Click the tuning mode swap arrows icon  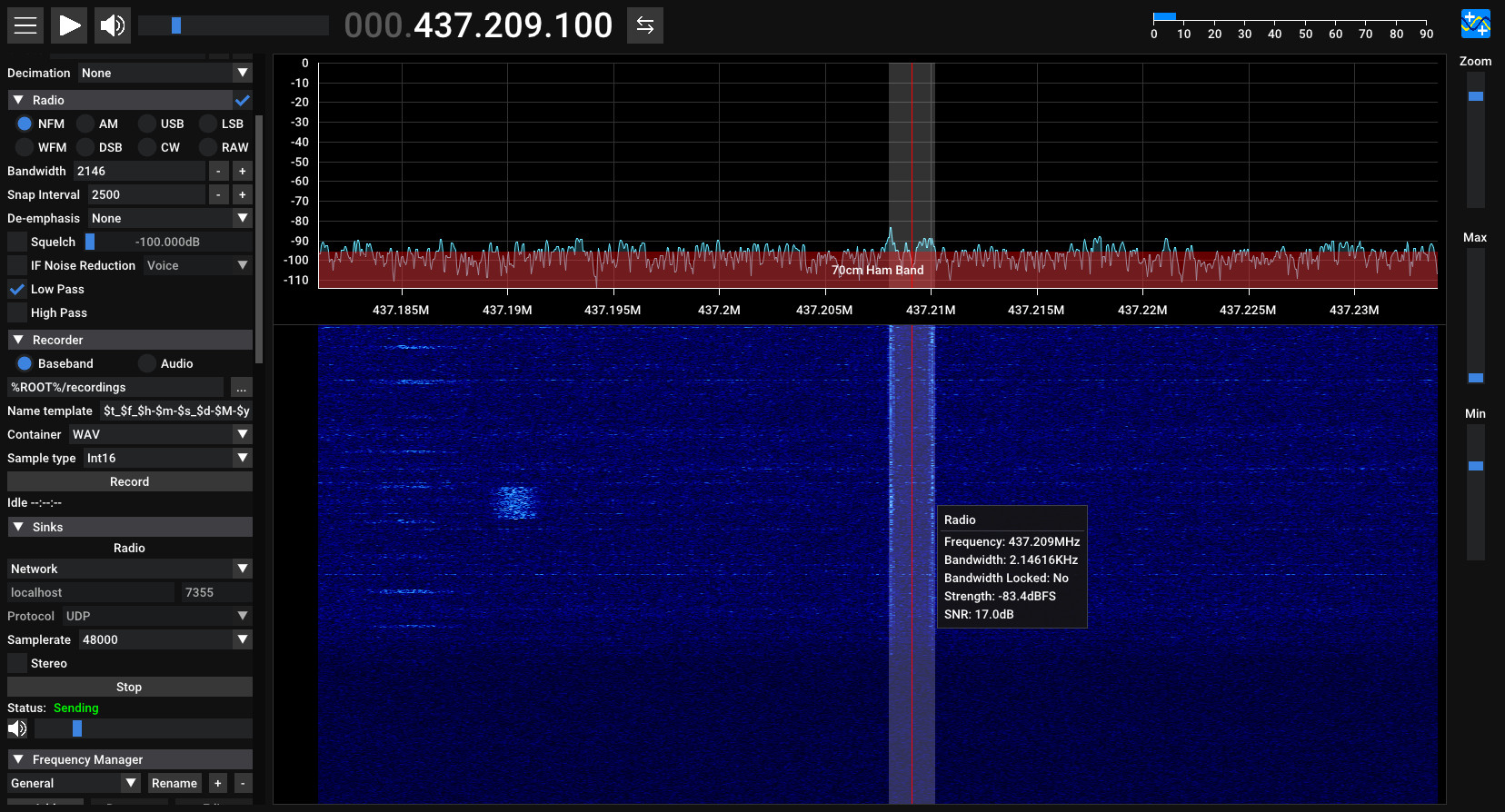(645, 25)
